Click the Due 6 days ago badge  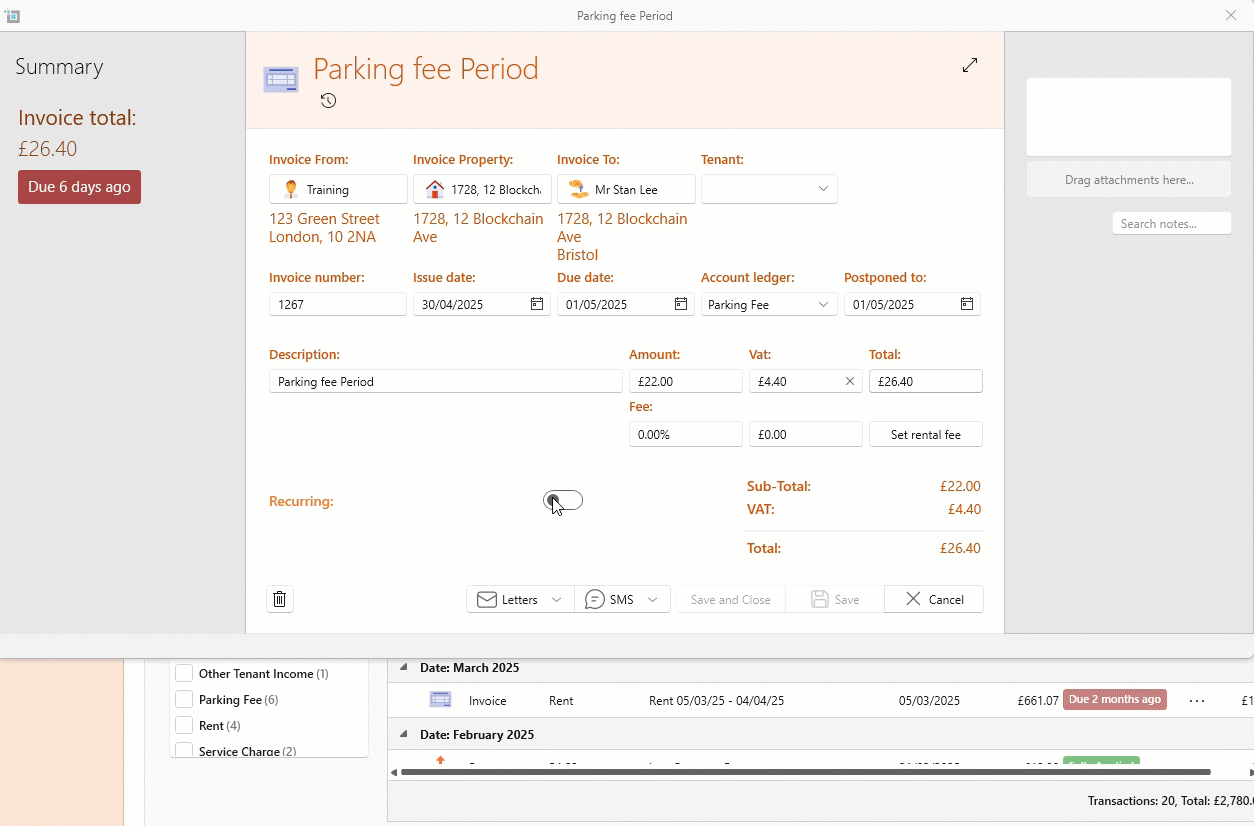pos(79,187)
